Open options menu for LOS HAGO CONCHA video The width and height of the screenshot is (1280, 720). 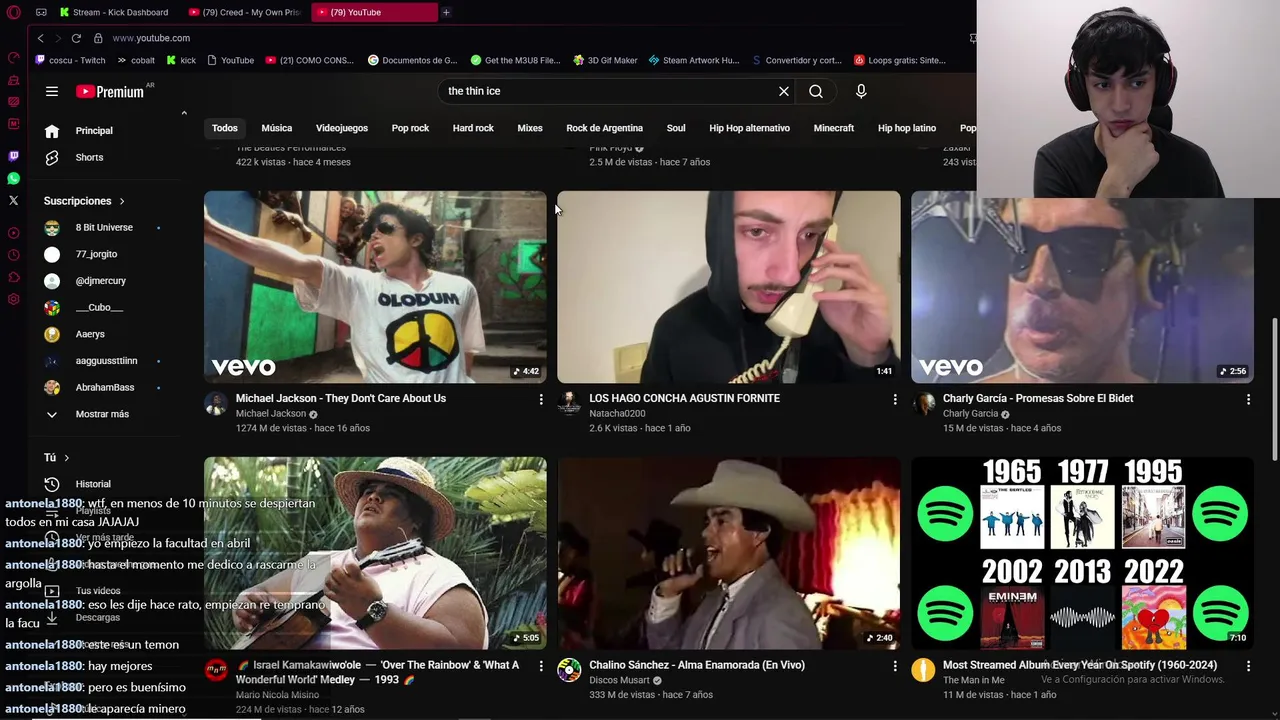coord(895,399)
